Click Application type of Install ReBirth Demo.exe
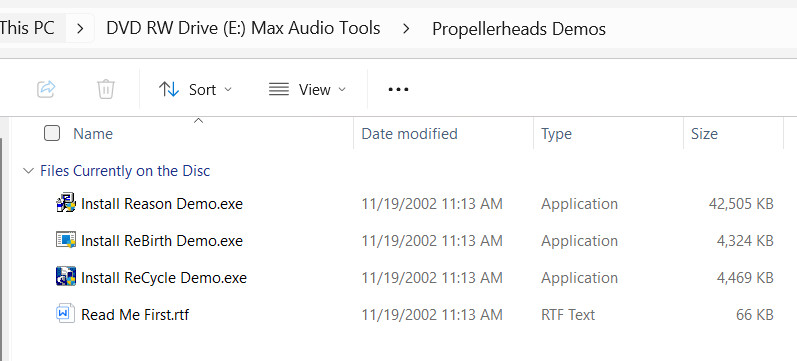 579,240
